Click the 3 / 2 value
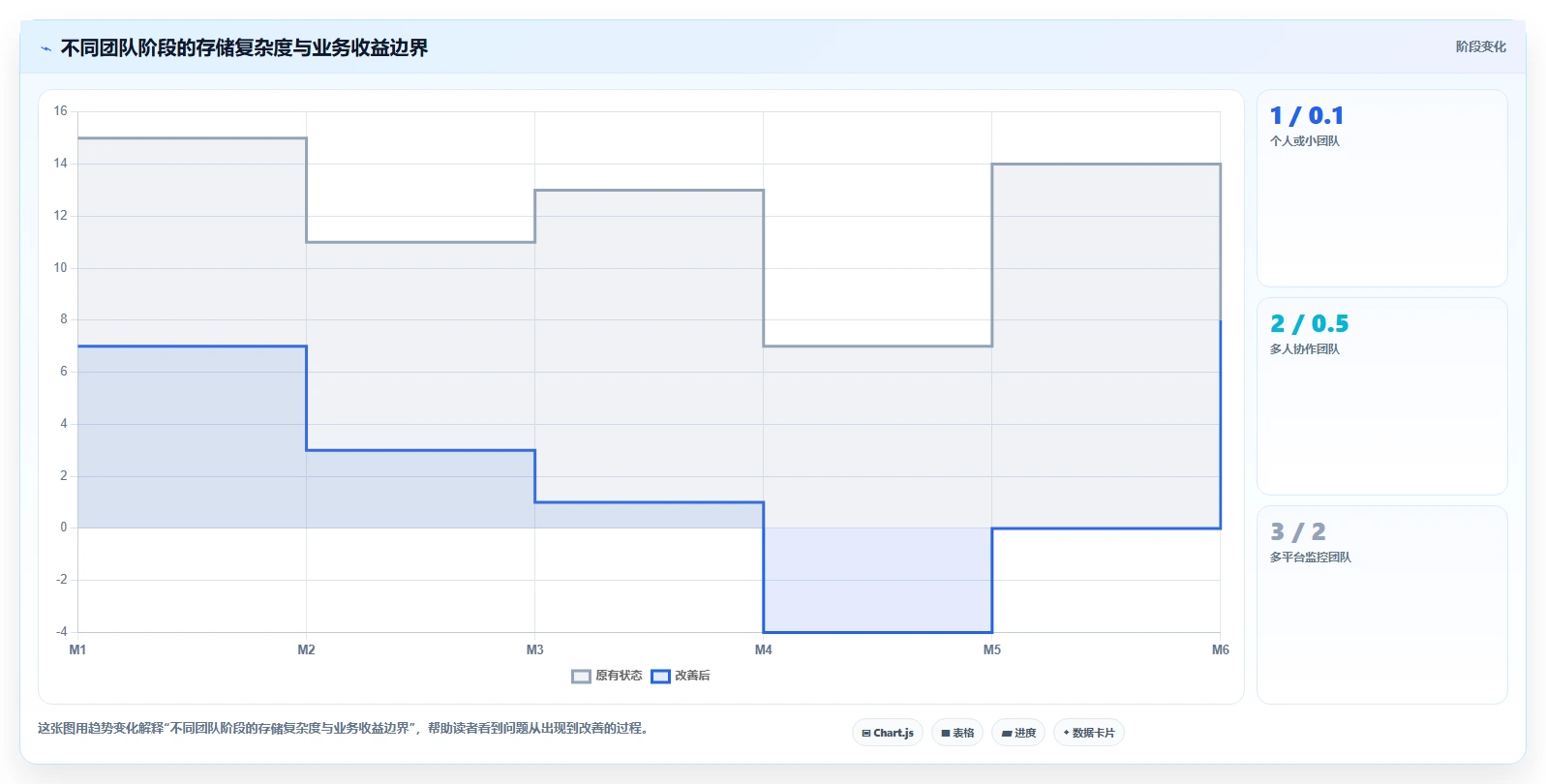 (x=1298, y=532)
